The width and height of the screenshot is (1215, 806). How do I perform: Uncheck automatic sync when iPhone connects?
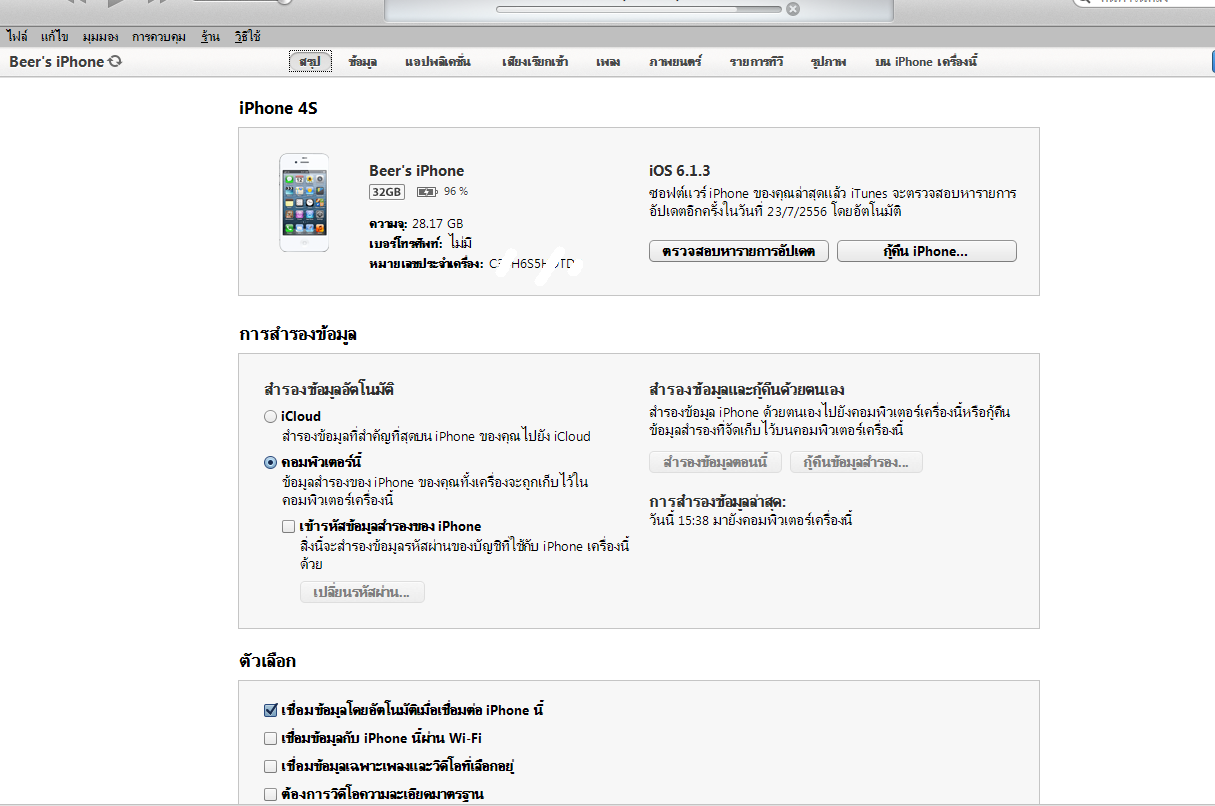270,710
